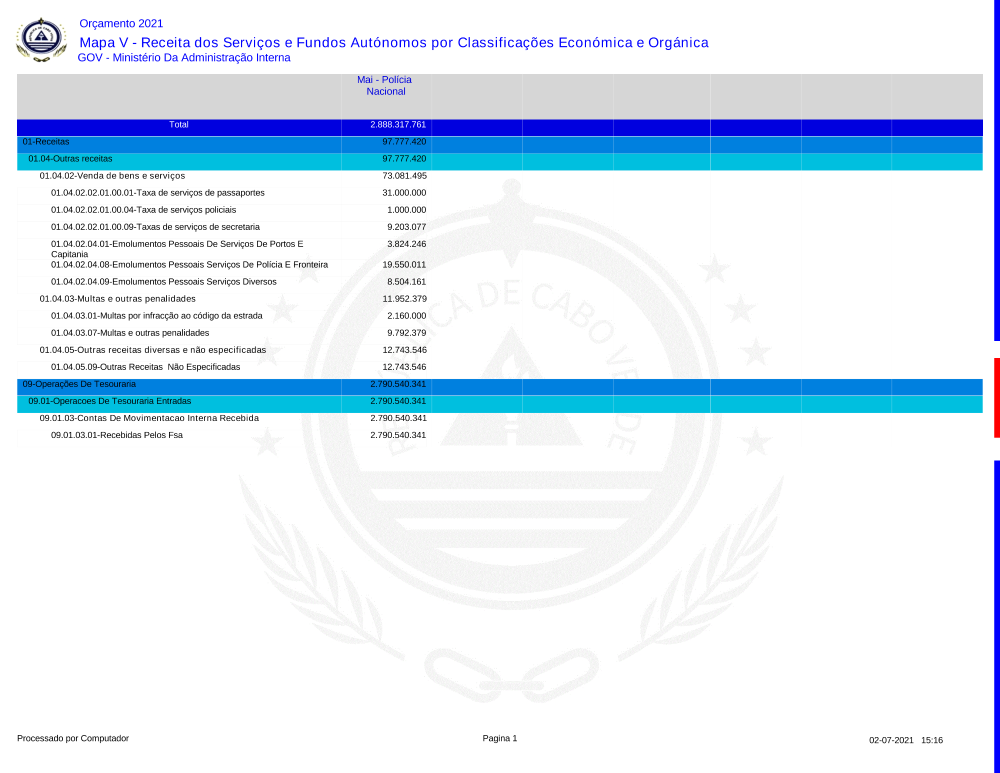Image resolution: width=1000 pixels, height=773 pixels.
Task: Collapse the 01-Receitas section row
Action: coord(46,142)
